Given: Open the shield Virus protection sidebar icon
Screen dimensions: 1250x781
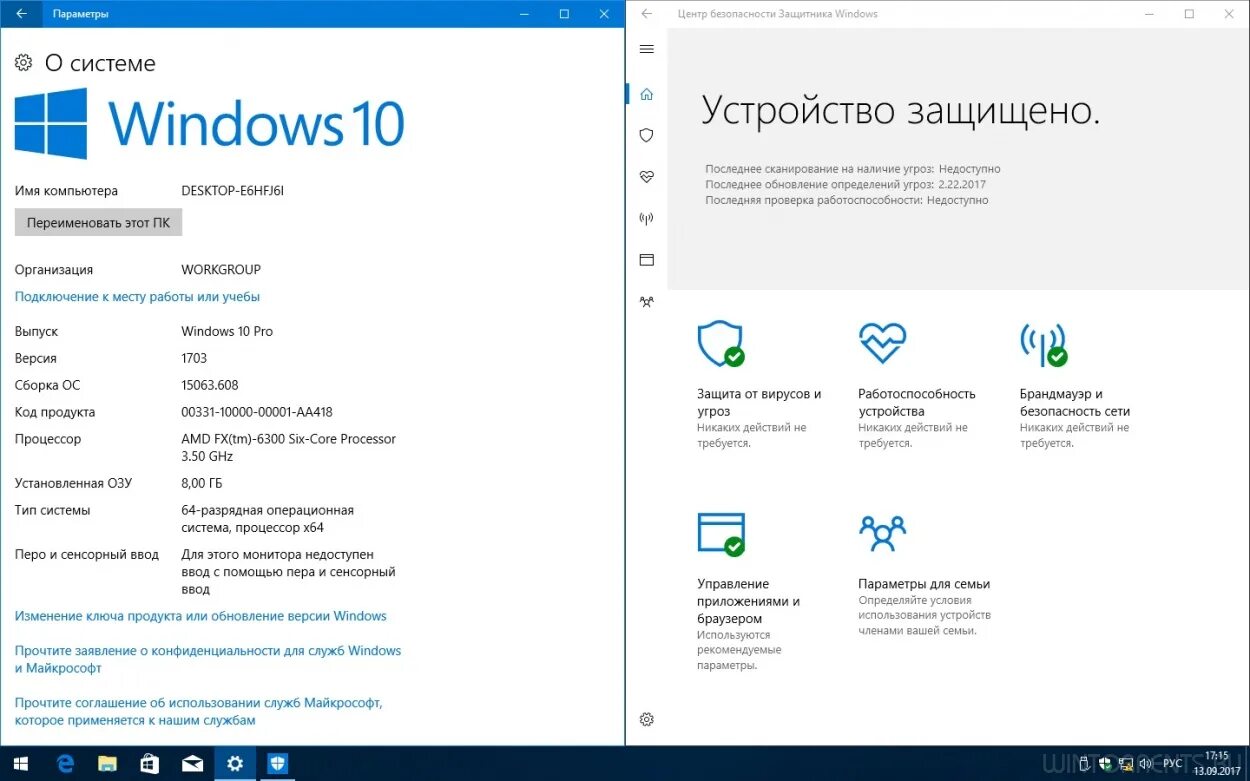Looking at the screenshot, I should click(x=646, y=135).
